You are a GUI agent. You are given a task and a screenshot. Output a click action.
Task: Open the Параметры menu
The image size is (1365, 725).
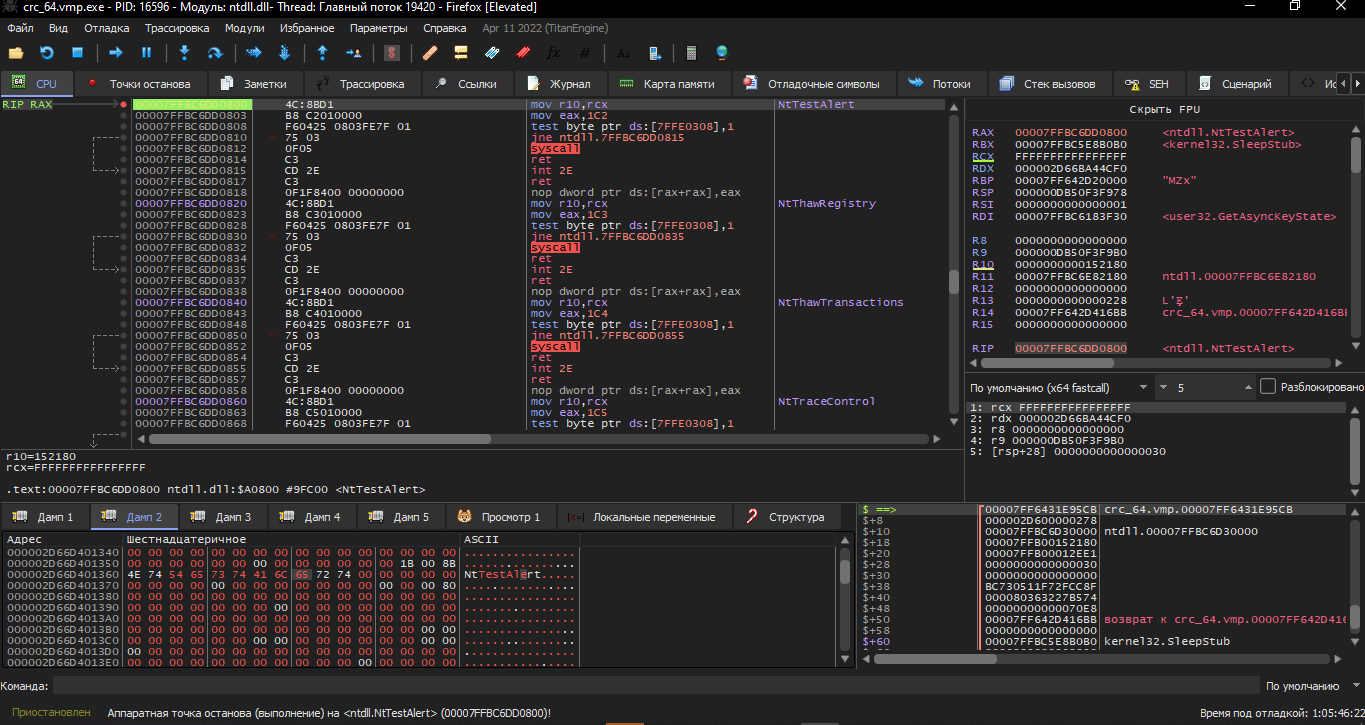point(379,28)
